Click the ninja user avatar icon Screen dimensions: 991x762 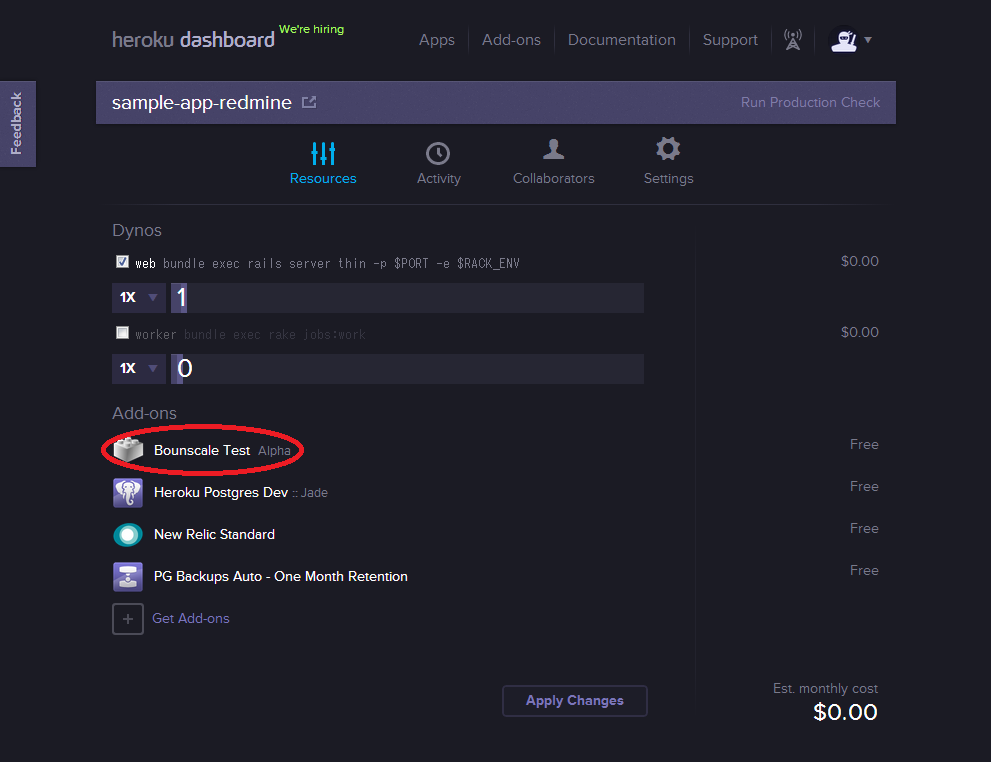tap(844, 40)
